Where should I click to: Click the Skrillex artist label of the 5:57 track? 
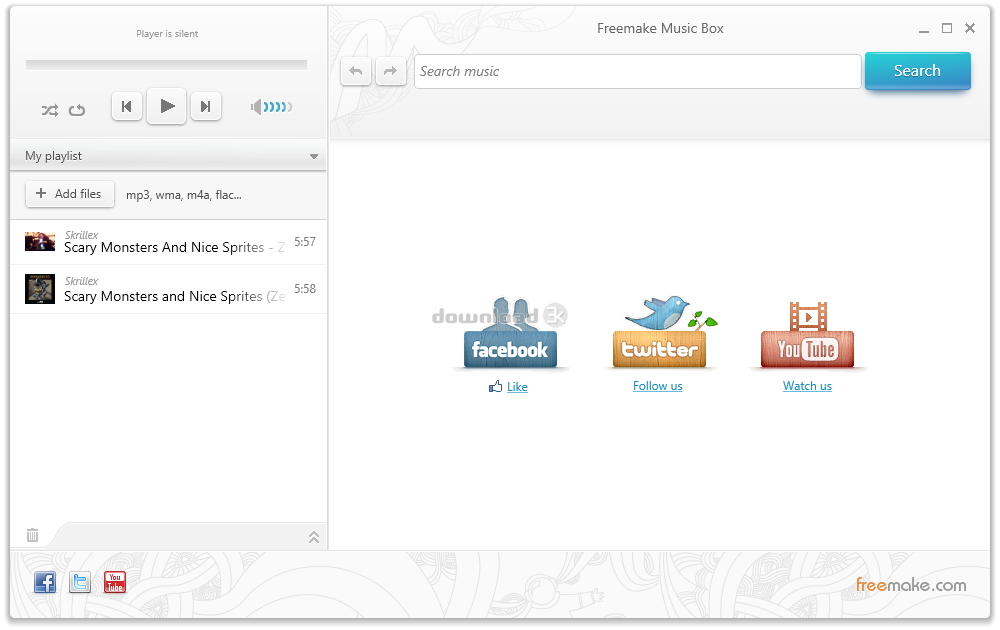tap(81, 235)
